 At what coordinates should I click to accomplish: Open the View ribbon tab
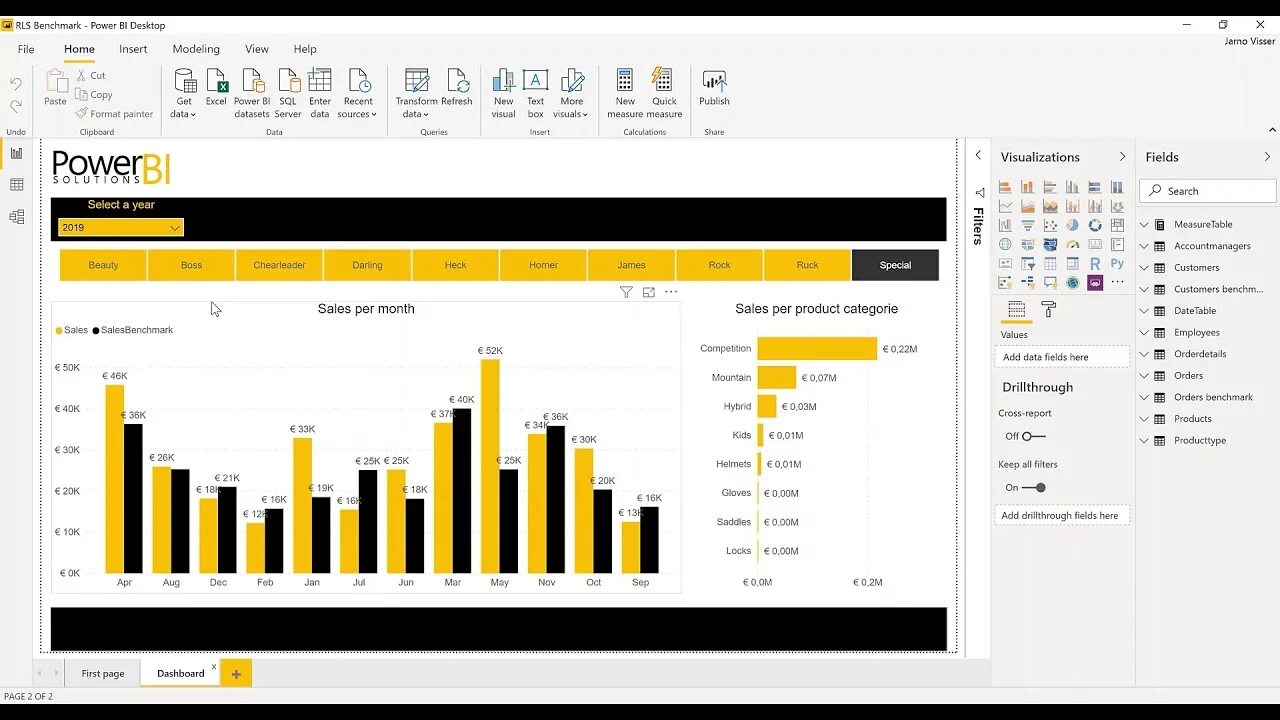(257, 49)
